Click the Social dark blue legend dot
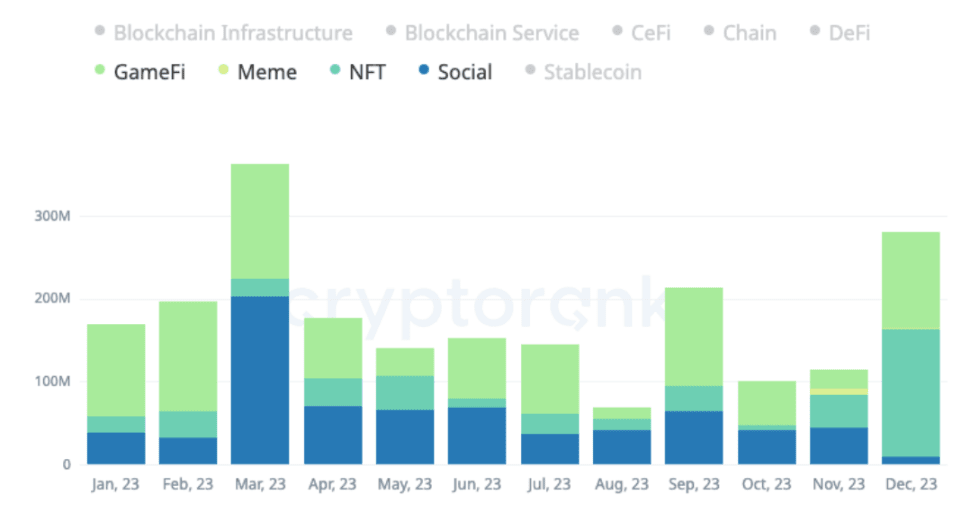961x522 pixels. pos(425,71)
